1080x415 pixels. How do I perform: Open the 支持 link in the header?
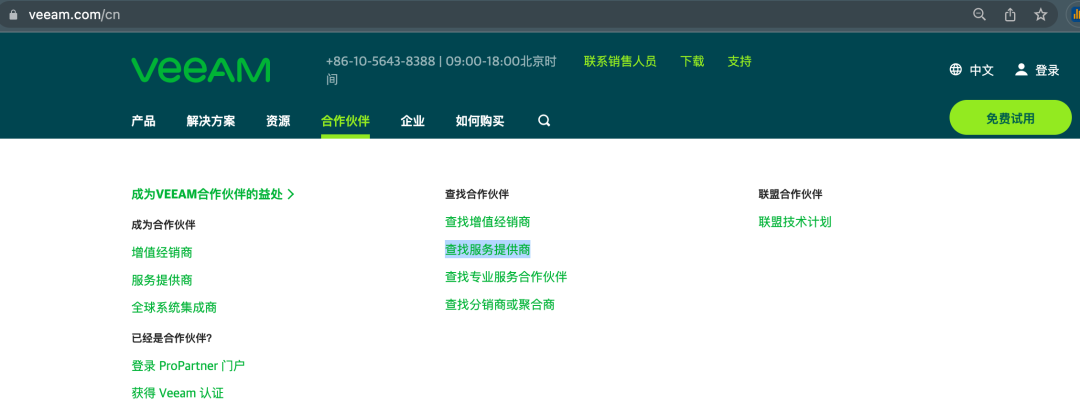click(x=740, y=61)
